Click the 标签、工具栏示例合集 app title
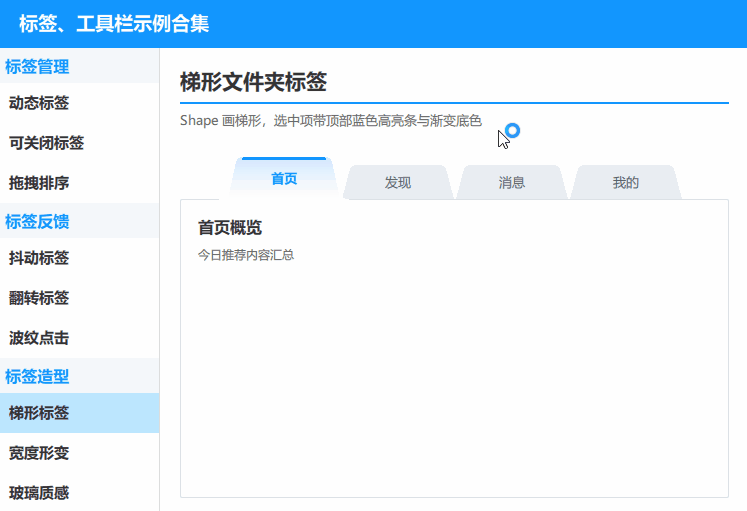747x511 pixels. (114, 24)
